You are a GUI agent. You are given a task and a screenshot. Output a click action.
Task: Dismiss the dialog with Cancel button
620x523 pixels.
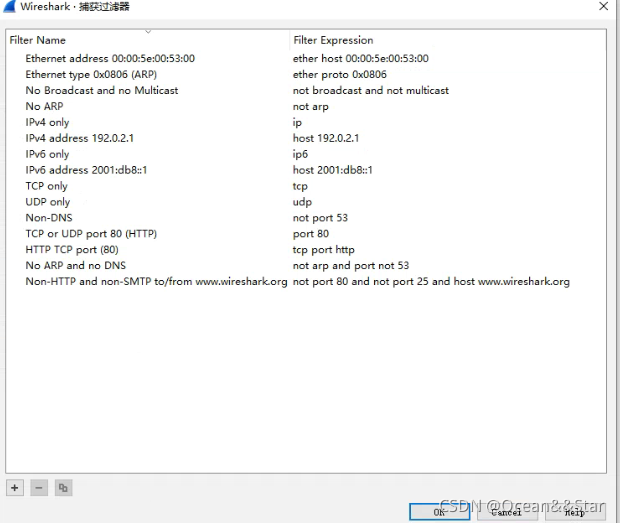(x=507, y=512)
